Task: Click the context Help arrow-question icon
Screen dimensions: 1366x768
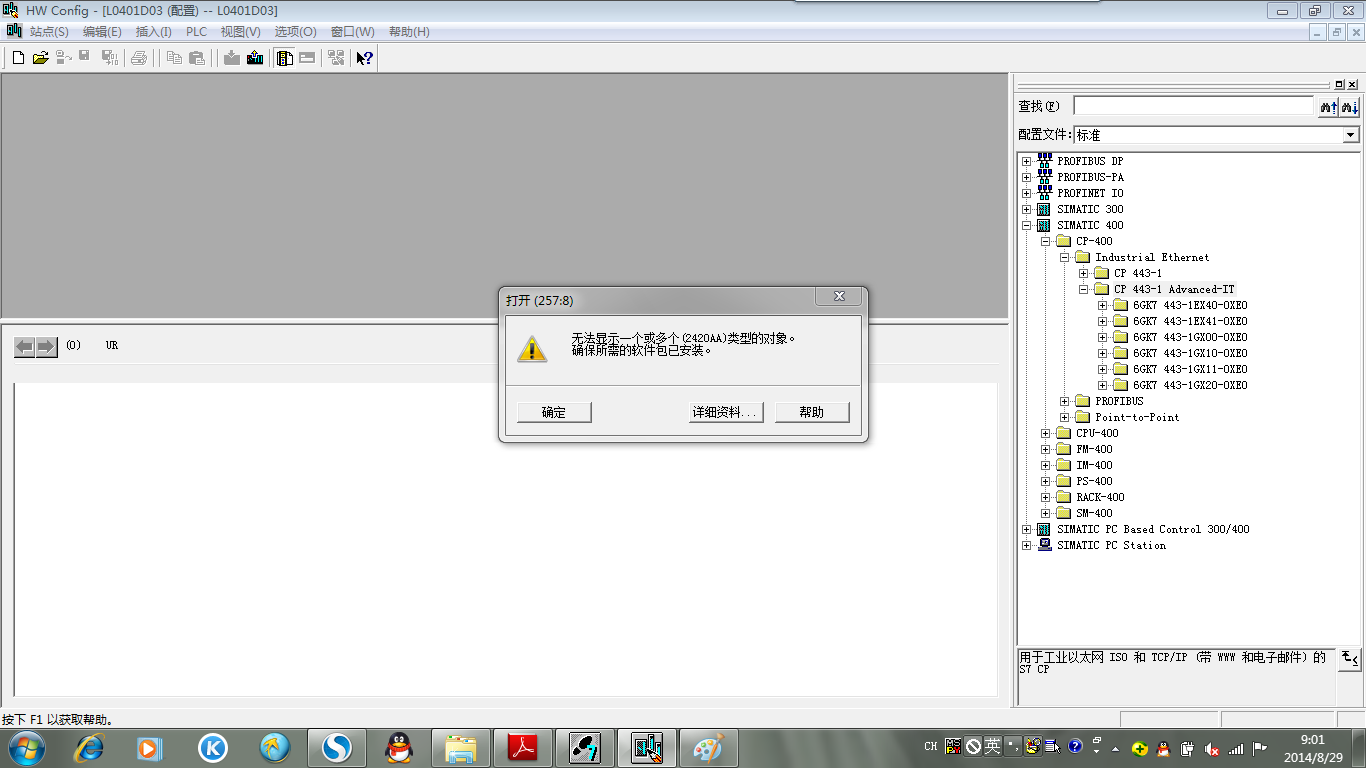Action: tap(365, 58)
